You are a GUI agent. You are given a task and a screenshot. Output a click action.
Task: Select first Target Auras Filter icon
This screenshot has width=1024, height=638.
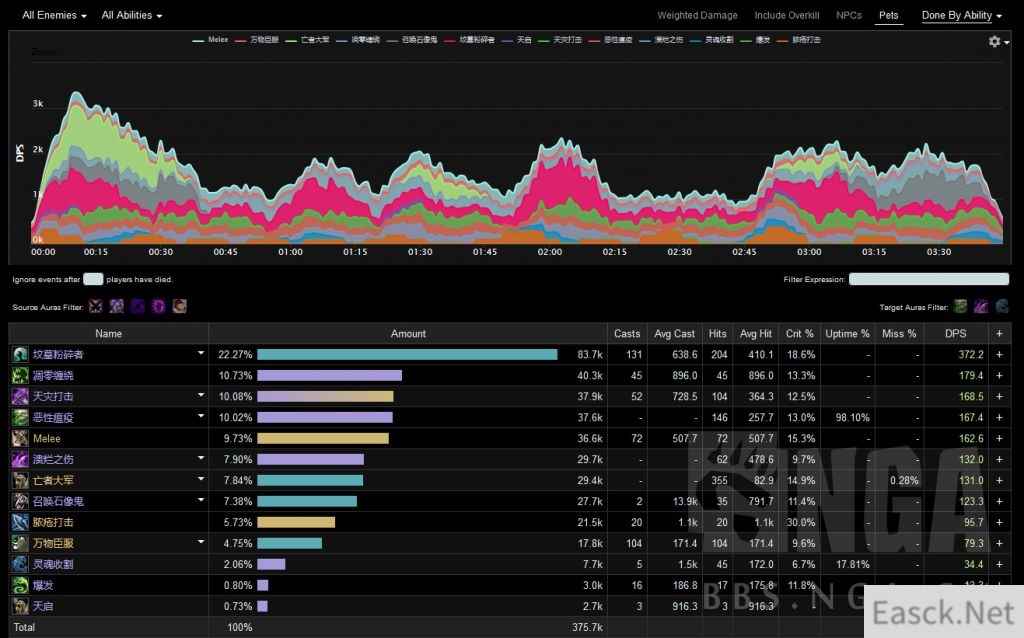[x=960, y=306]
